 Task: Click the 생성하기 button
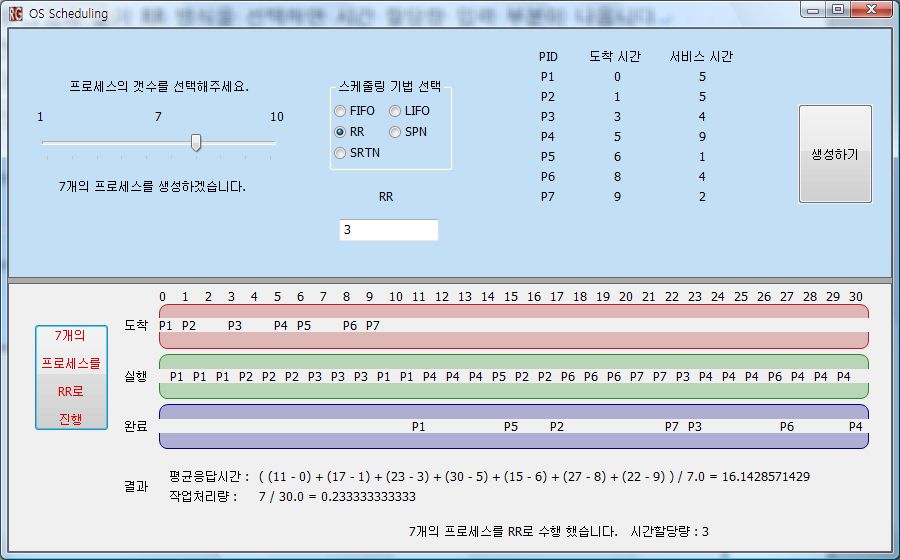(835, 154)
